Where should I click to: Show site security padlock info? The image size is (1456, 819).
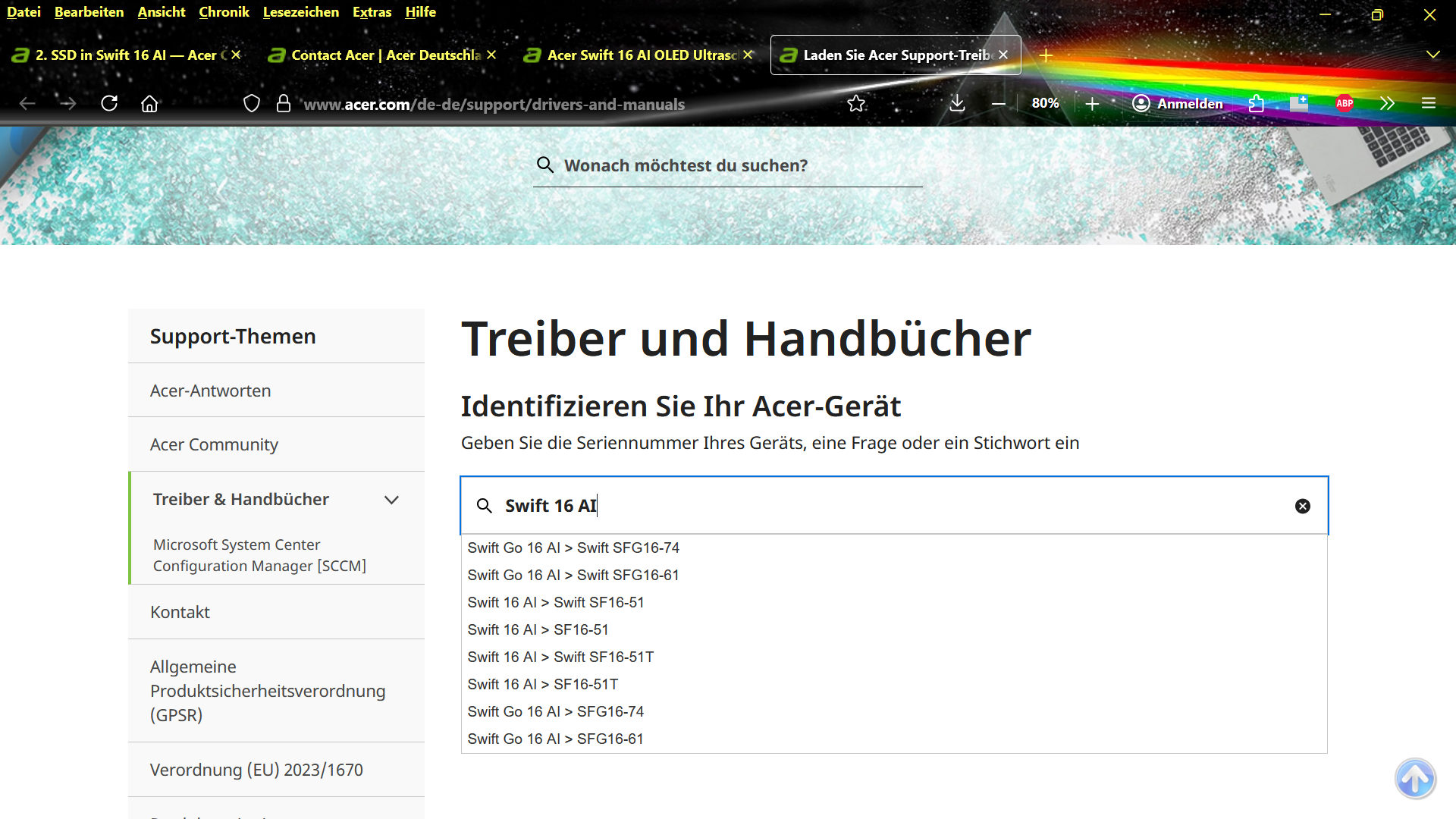point(284,103)
